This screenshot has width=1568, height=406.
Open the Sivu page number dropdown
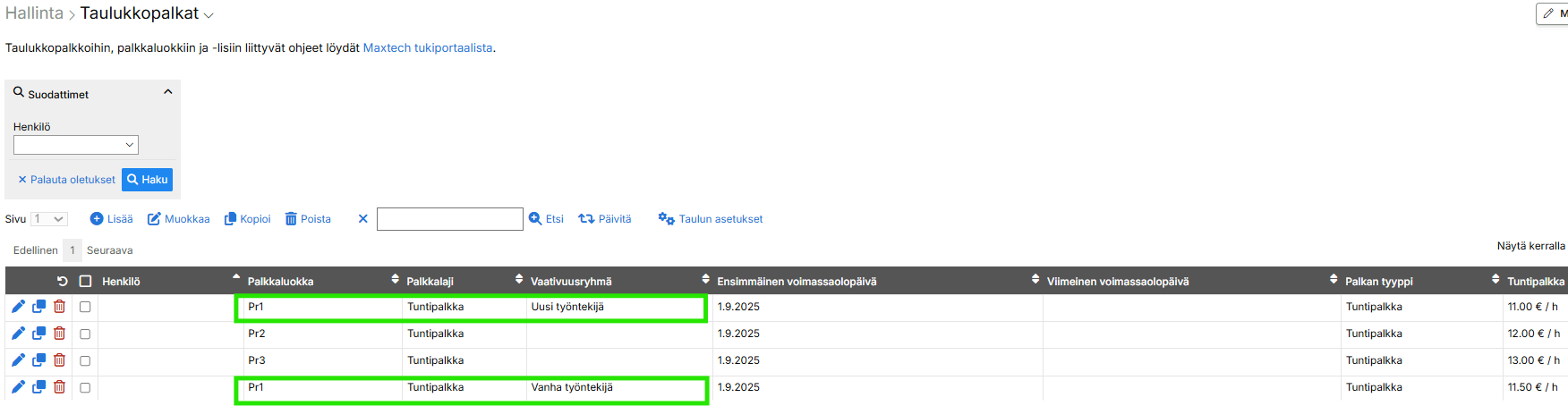tap(49, 219)
